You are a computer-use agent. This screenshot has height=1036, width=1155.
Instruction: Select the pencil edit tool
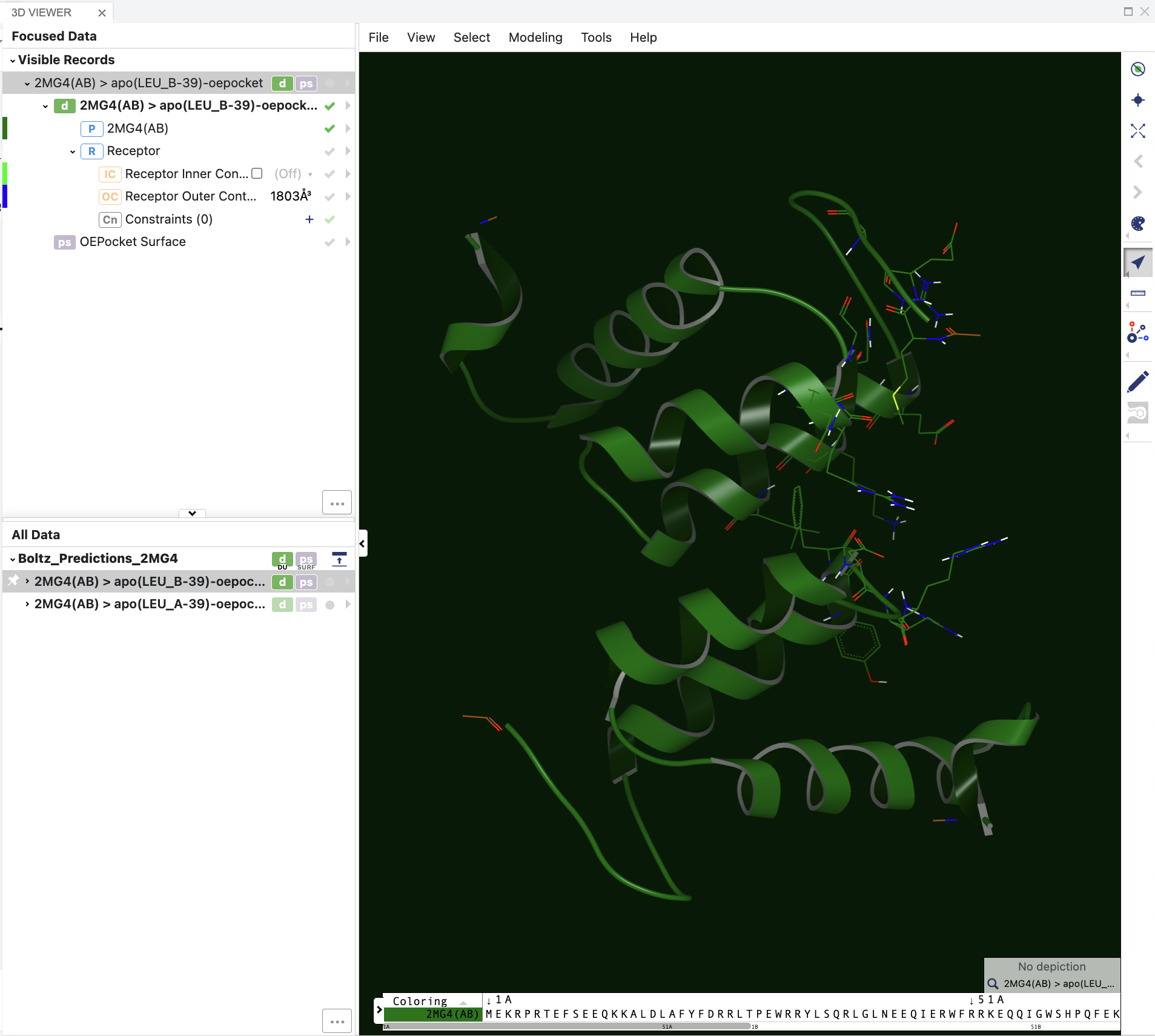click(1138, 381)
